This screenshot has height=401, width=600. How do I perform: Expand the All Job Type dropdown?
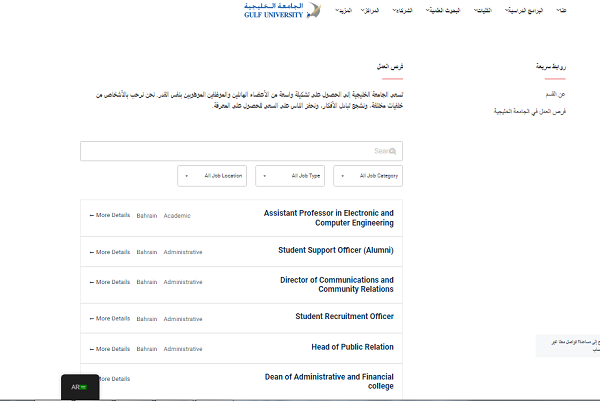290,176
